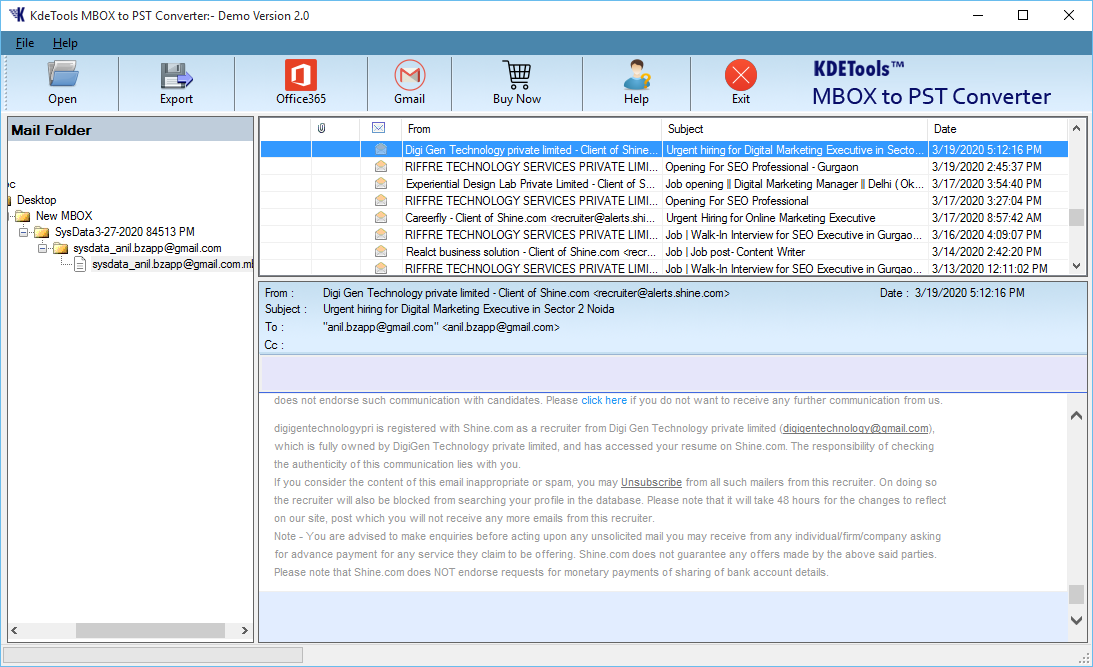Click the attachment paperclip column header
This screenshot has height=667, width=1093.
(x=321, y=128)
